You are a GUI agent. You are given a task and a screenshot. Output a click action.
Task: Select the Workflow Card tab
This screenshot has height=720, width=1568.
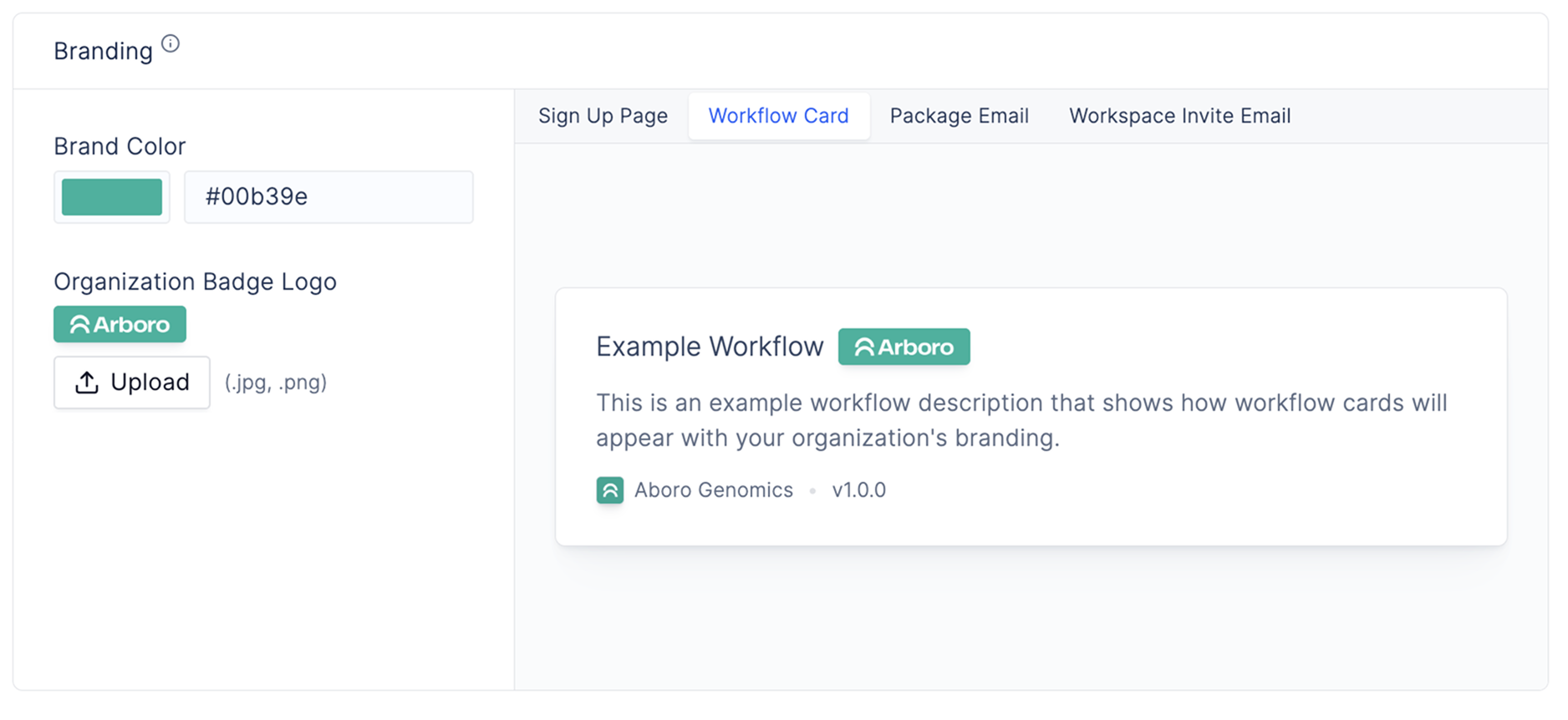coord(779,116)
